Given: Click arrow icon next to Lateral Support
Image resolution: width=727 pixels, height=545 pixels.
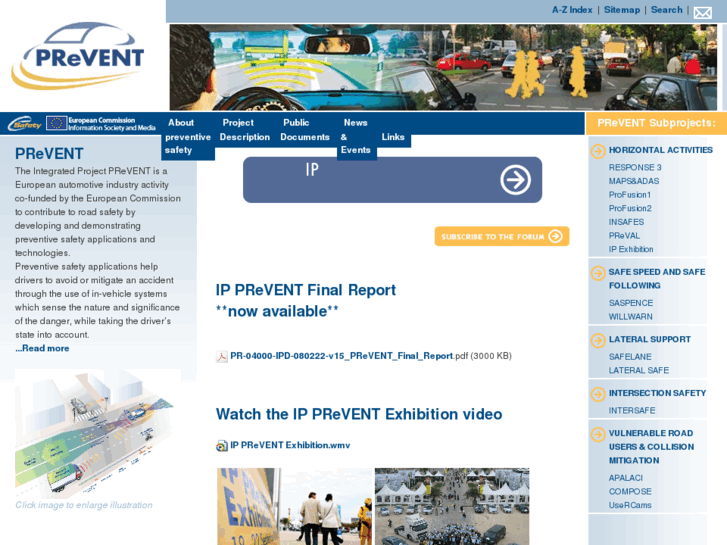Looking at the screenshot, I should [x=598, y=340].
